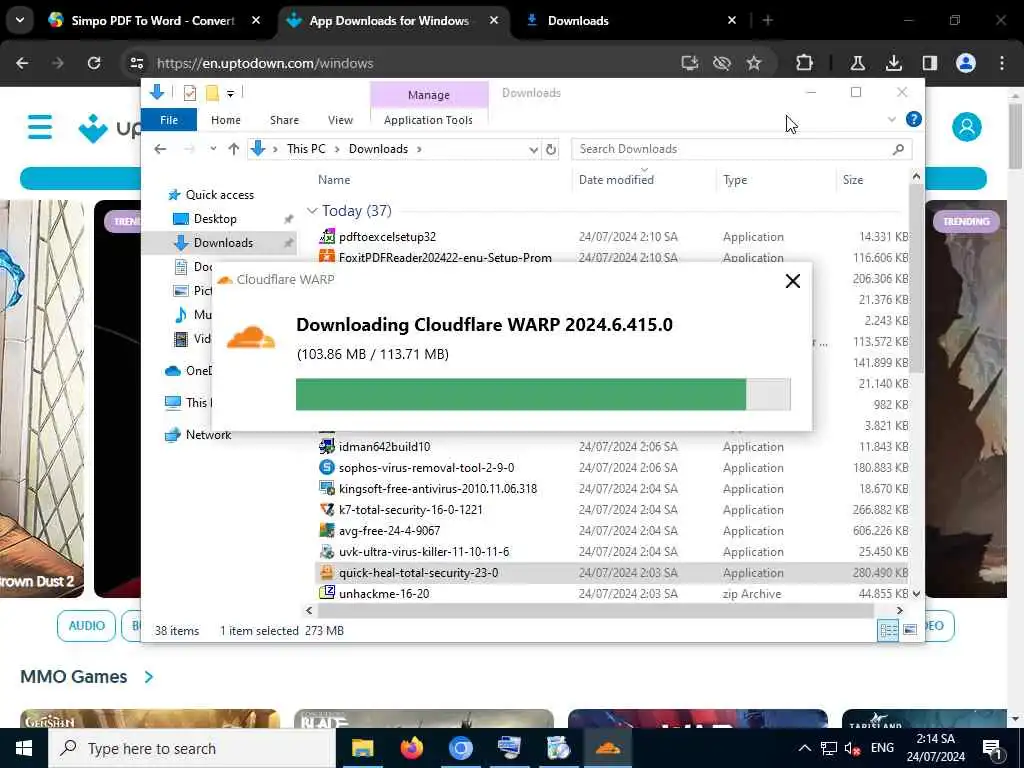Viewport: 1024px width, 768px height.
Task: Open Customize Quick Access Toolbar dropdown
Action: [230, 94]
